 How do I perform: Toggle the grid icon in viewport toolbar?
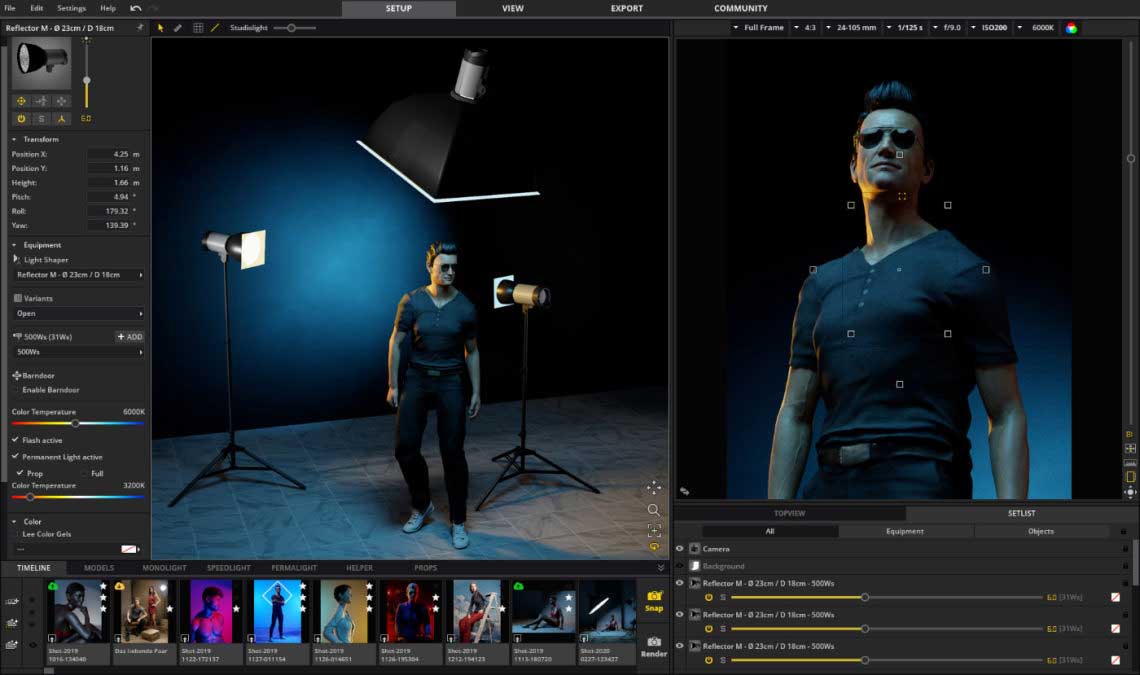(197, 28)
